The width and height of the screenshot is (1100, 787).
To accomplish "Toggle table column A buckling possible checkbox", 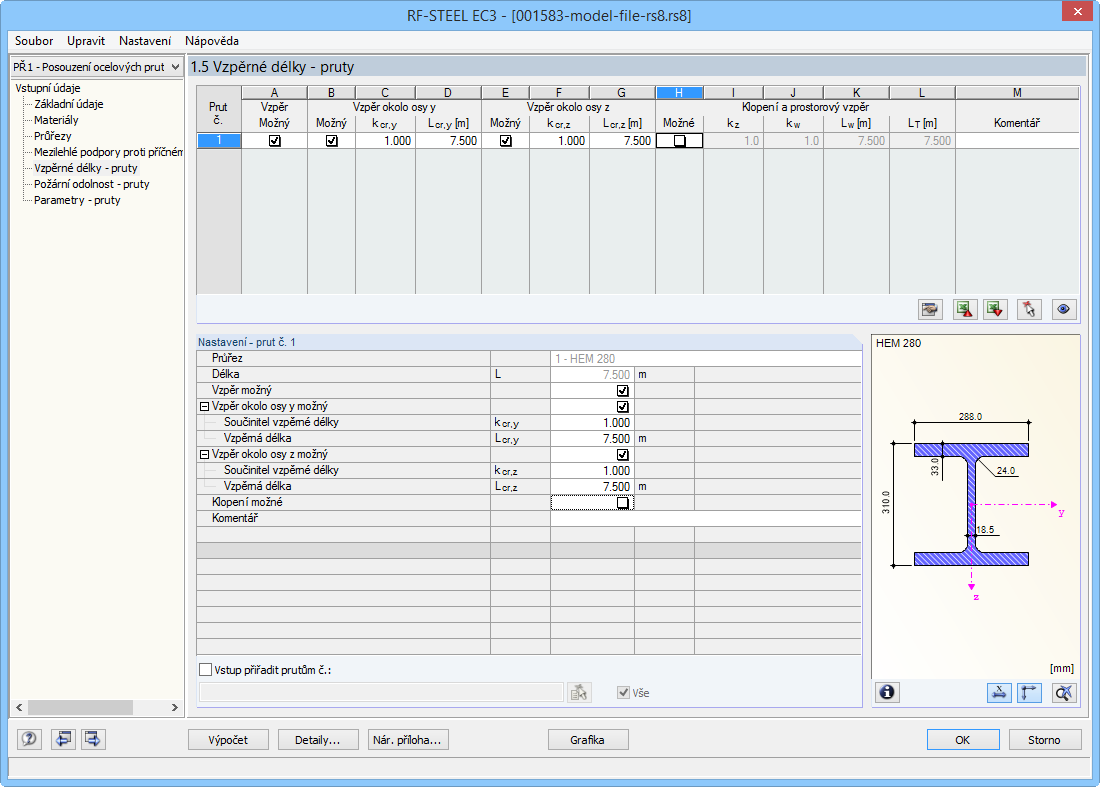I will pos(274,140).
